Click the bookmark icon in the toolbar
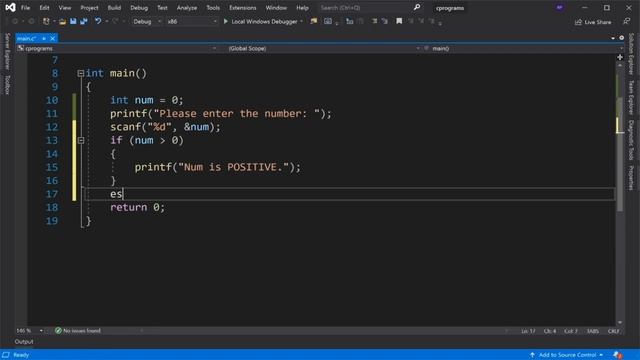 399,21
